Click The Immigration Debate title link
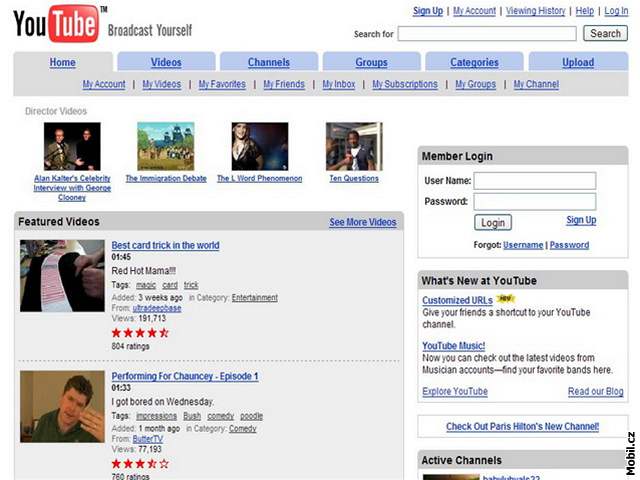 pyautogui.click(x=166, y=179)
